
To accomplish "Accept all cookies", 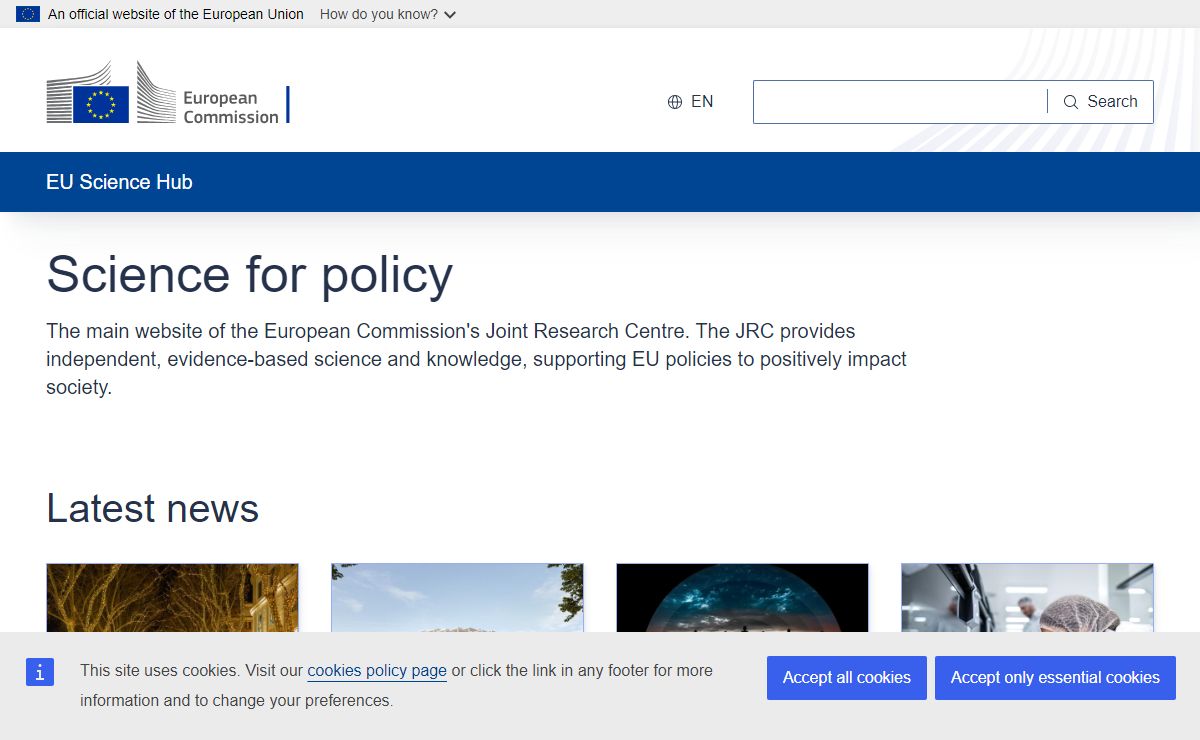I will [847, 678].
